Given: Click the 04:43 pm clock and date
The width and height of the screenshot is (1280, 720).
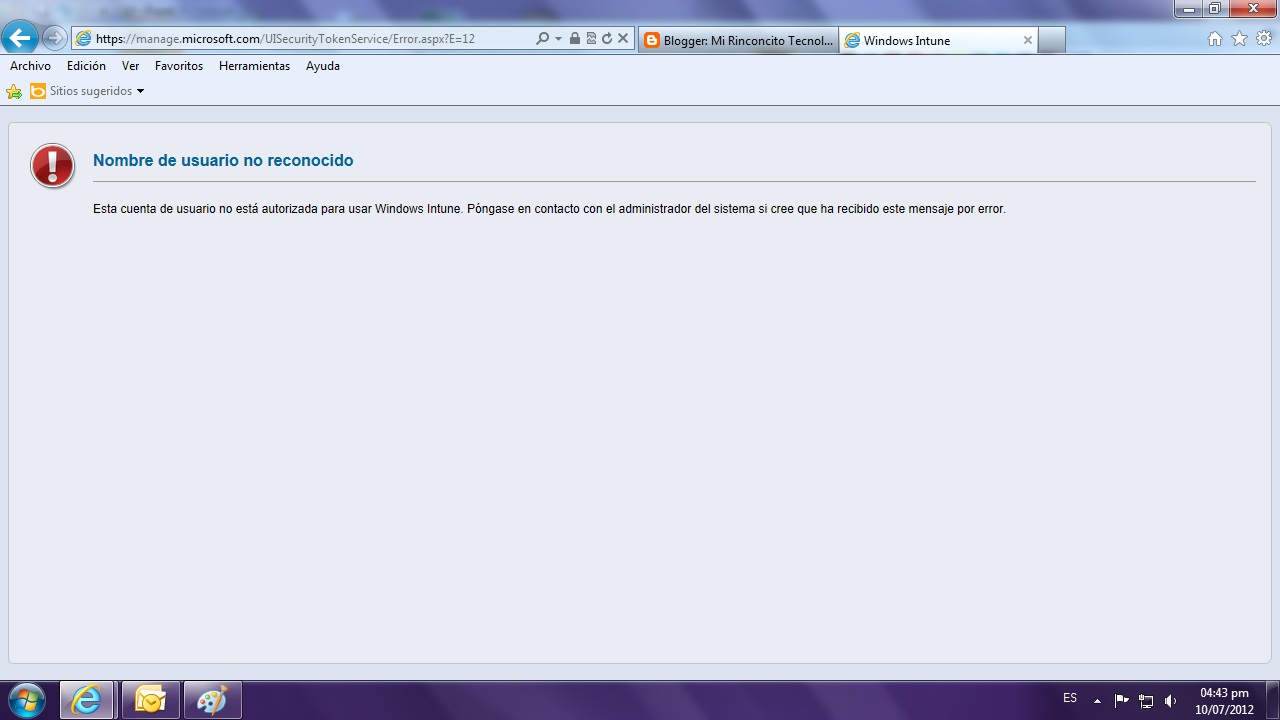Looking at the screenshot, I should coord(1224,701).
